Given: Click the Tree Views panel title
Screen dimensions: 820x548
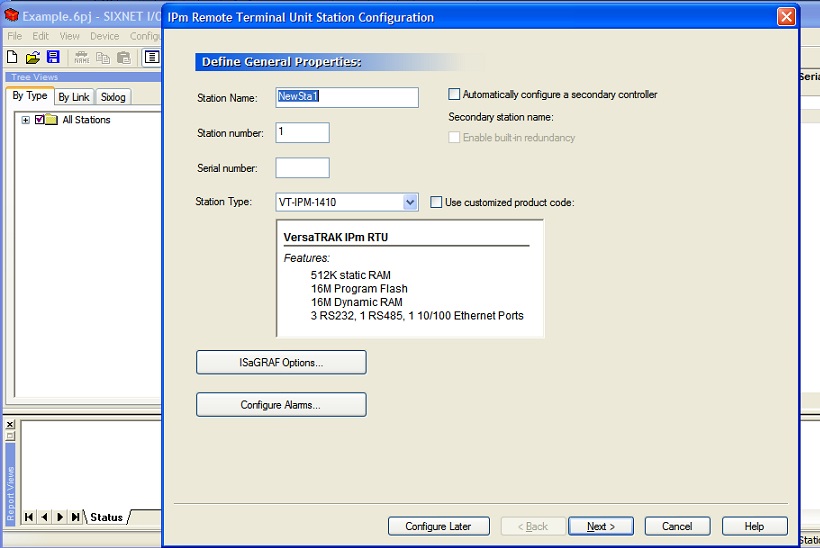Looking at the screenshot, I should [x=35, y=77].
